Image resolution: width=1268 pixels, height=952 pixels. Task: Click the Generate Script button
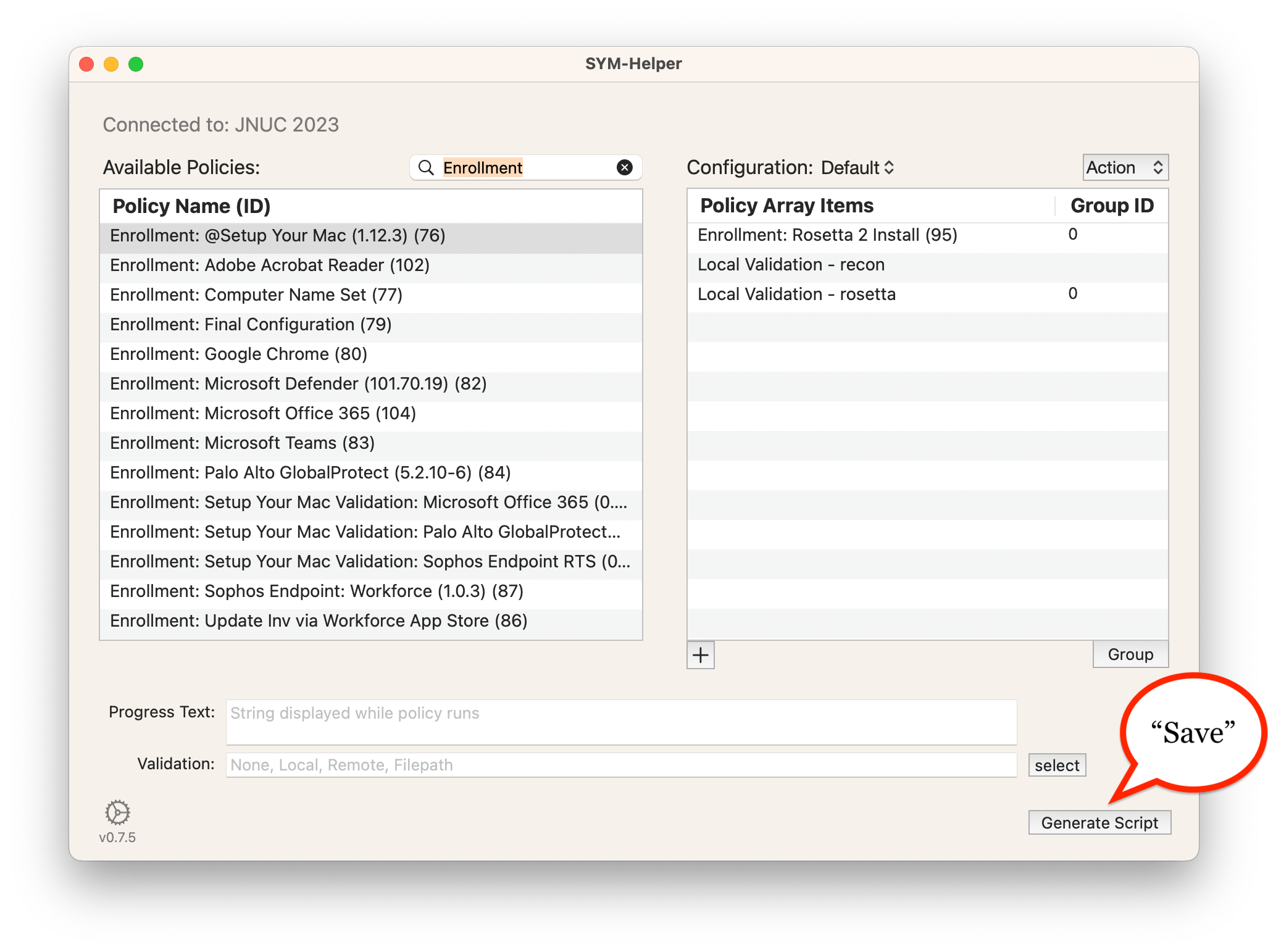(x=1099, y=822)
